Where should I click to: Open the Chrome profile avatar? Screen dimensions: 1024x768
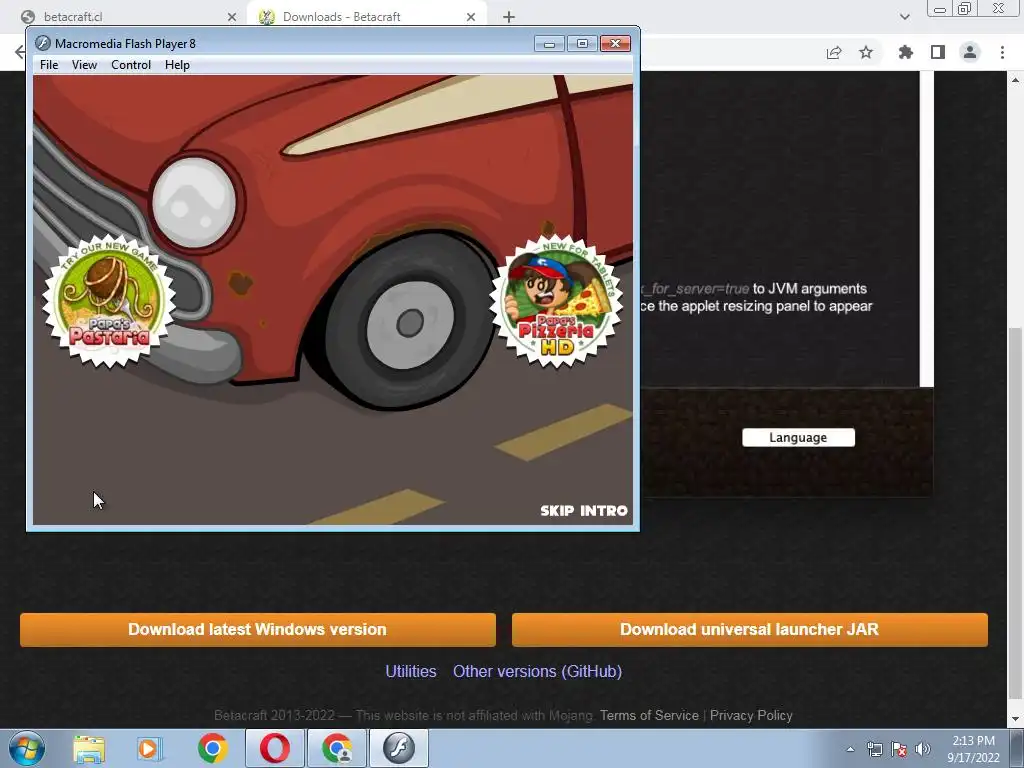(x=970, y=52)
